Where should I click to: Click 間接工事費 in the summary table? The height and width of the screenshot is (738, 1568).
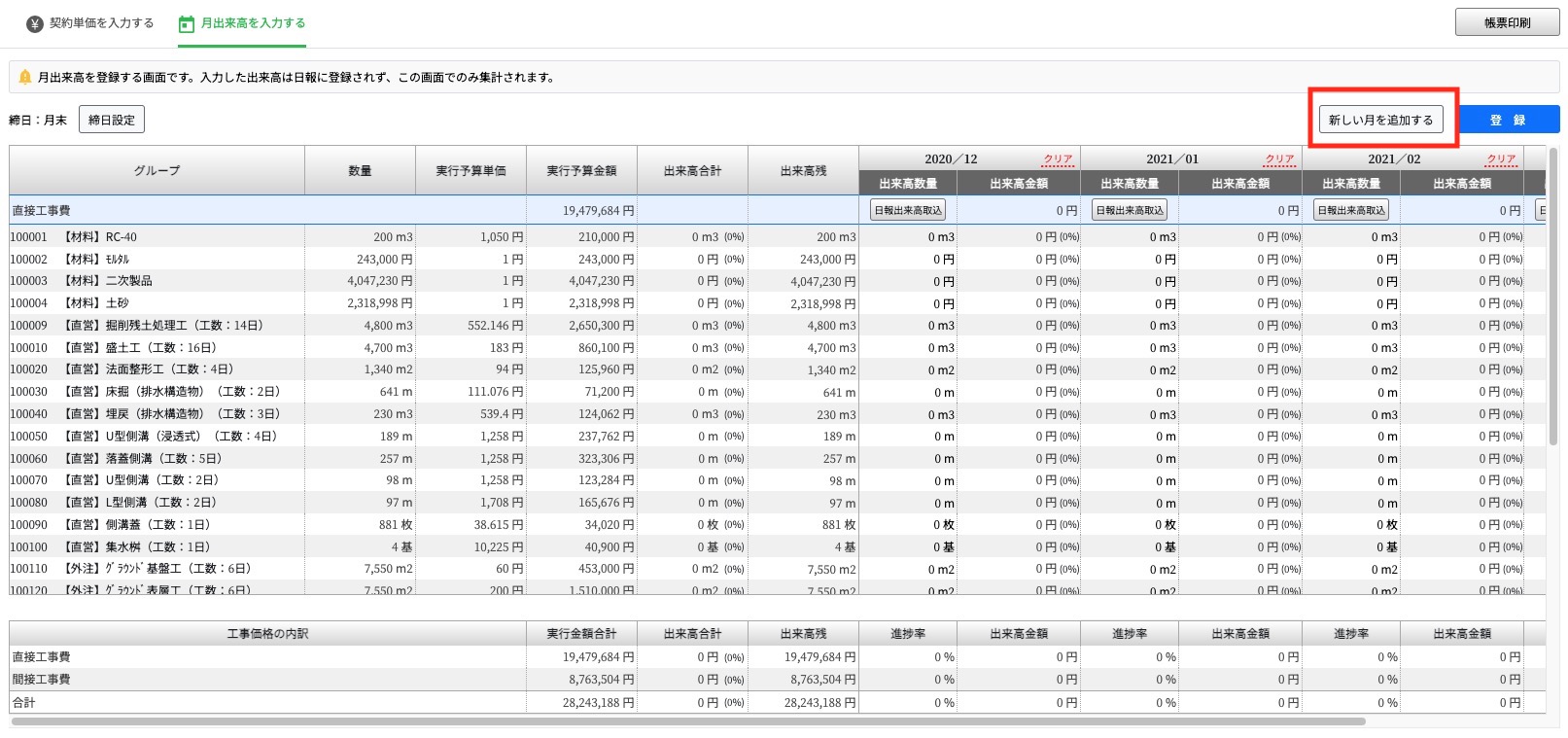coord(41,680)
